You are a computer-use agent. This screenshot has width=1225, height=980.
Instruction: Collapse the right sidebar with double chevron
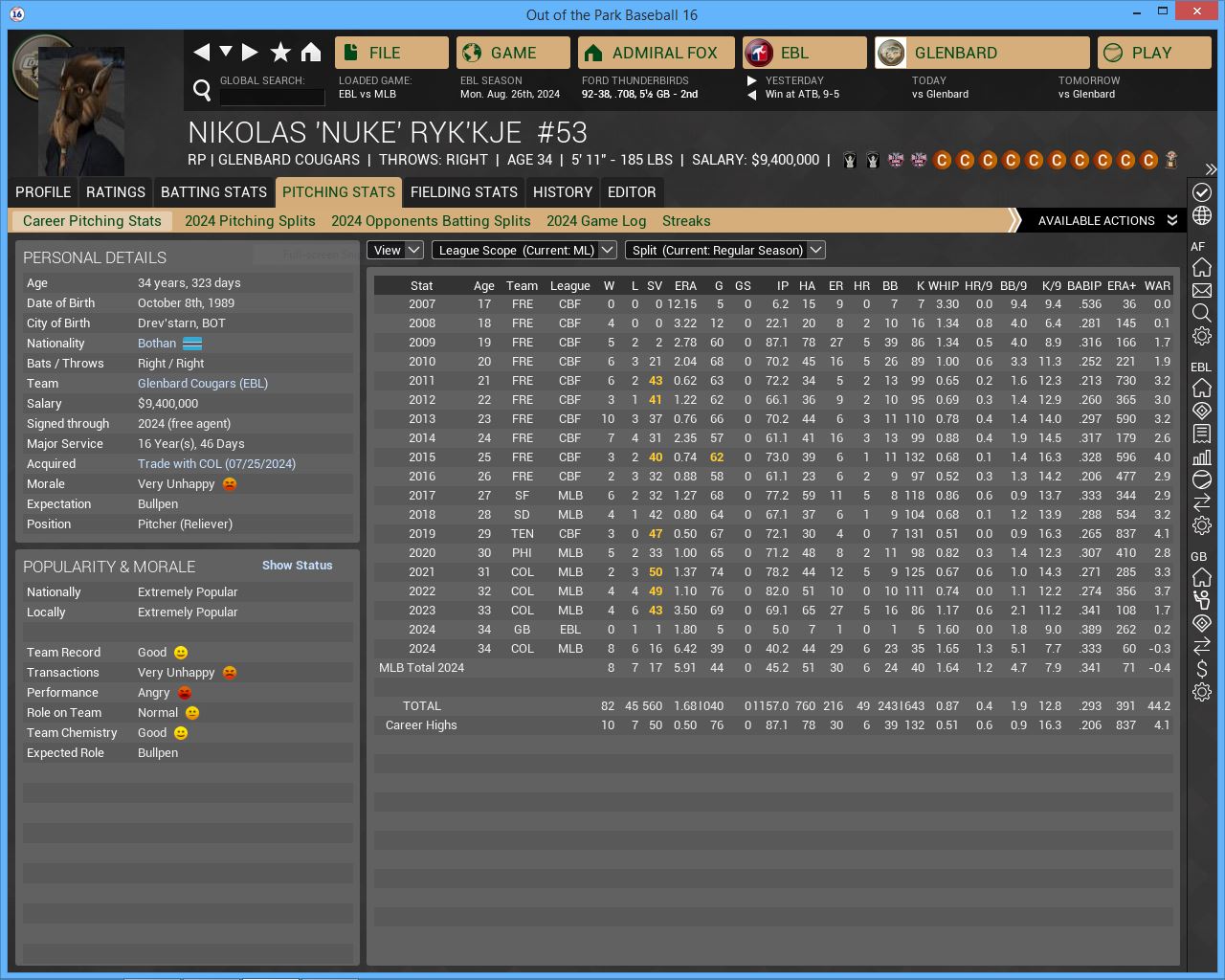(1211, 169)
